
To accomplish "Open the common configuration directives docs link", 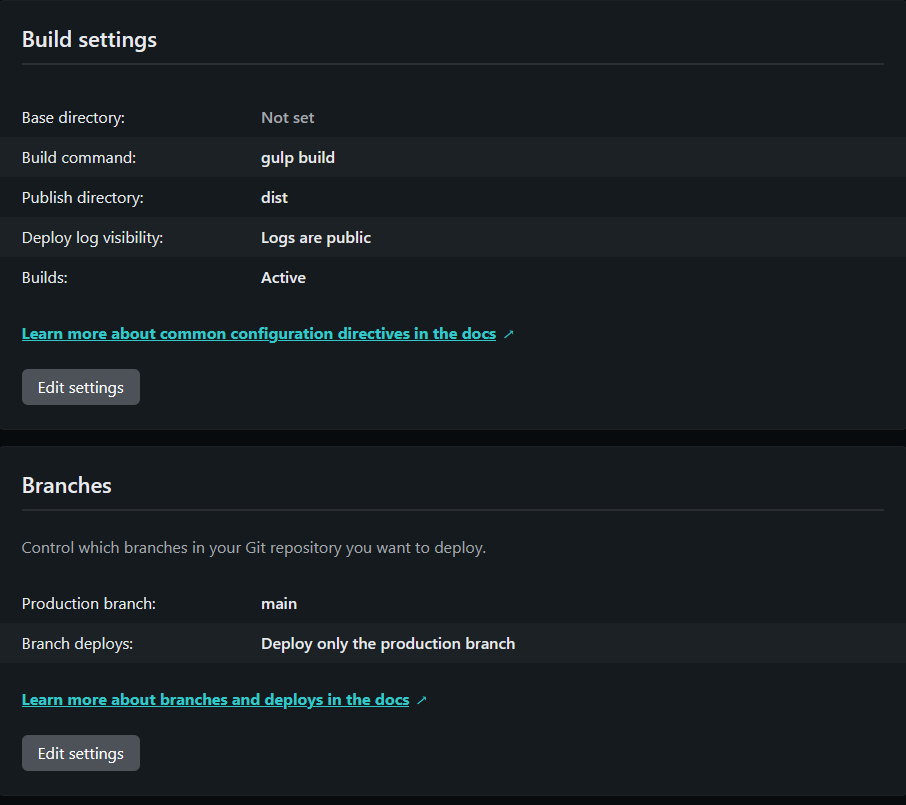I will coord(258,334).
